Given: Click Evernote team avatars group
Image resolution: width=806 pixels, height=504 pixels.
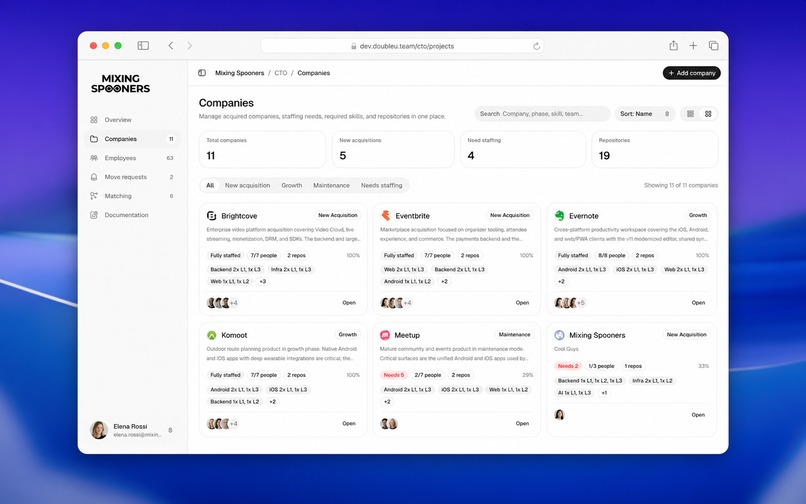Looking at the screenshot, I should coord(570,303).
